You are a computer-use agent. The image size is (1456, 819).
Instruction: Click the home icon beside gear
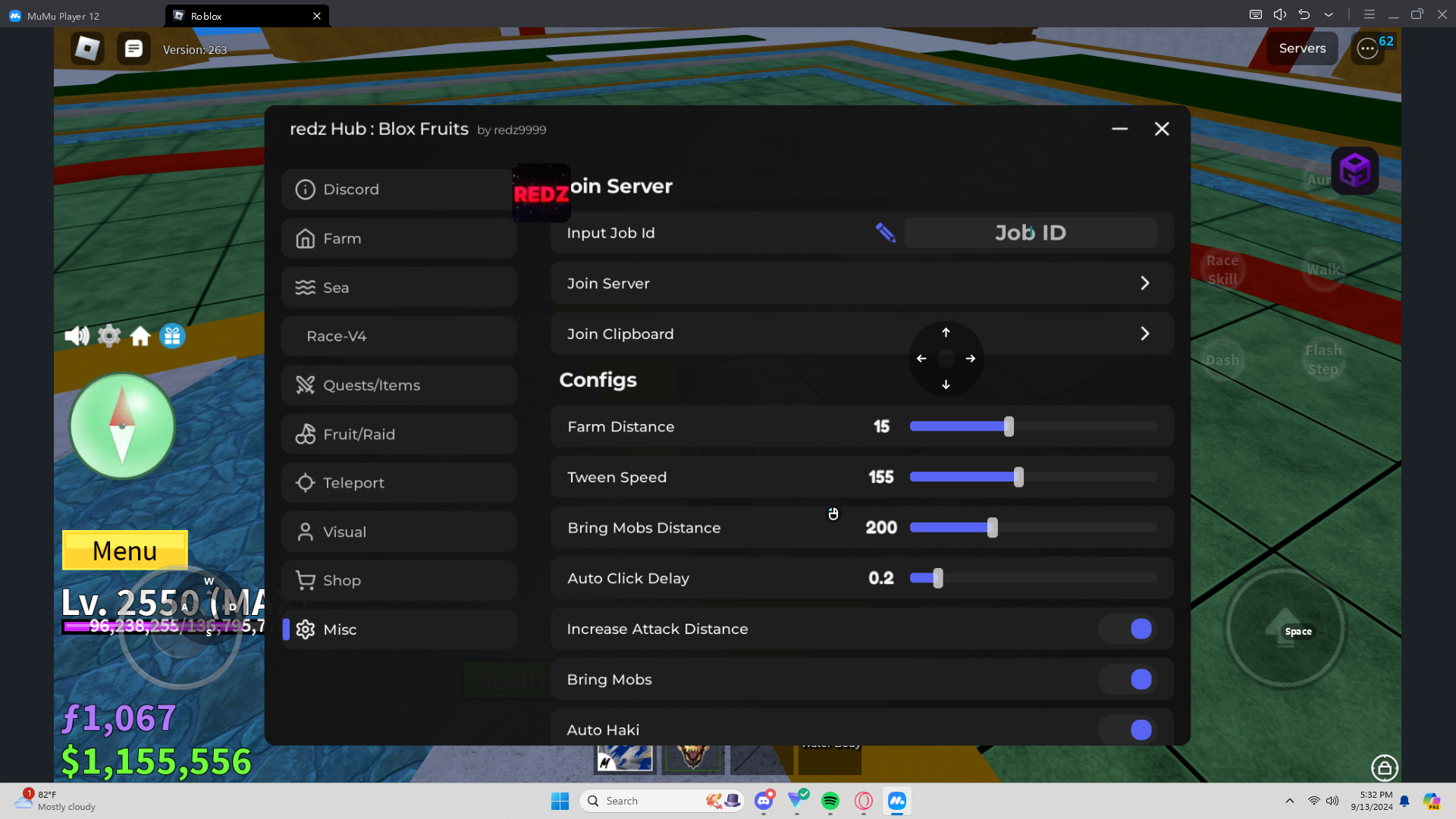point(140,336)
